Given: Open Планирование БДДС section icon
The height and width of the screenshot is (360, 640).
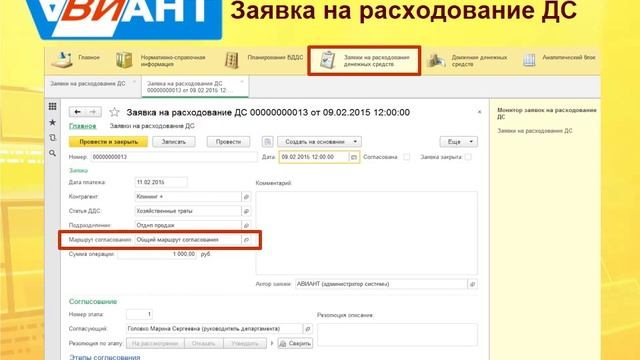Looking at the screenshot, I should coord(232,60).
